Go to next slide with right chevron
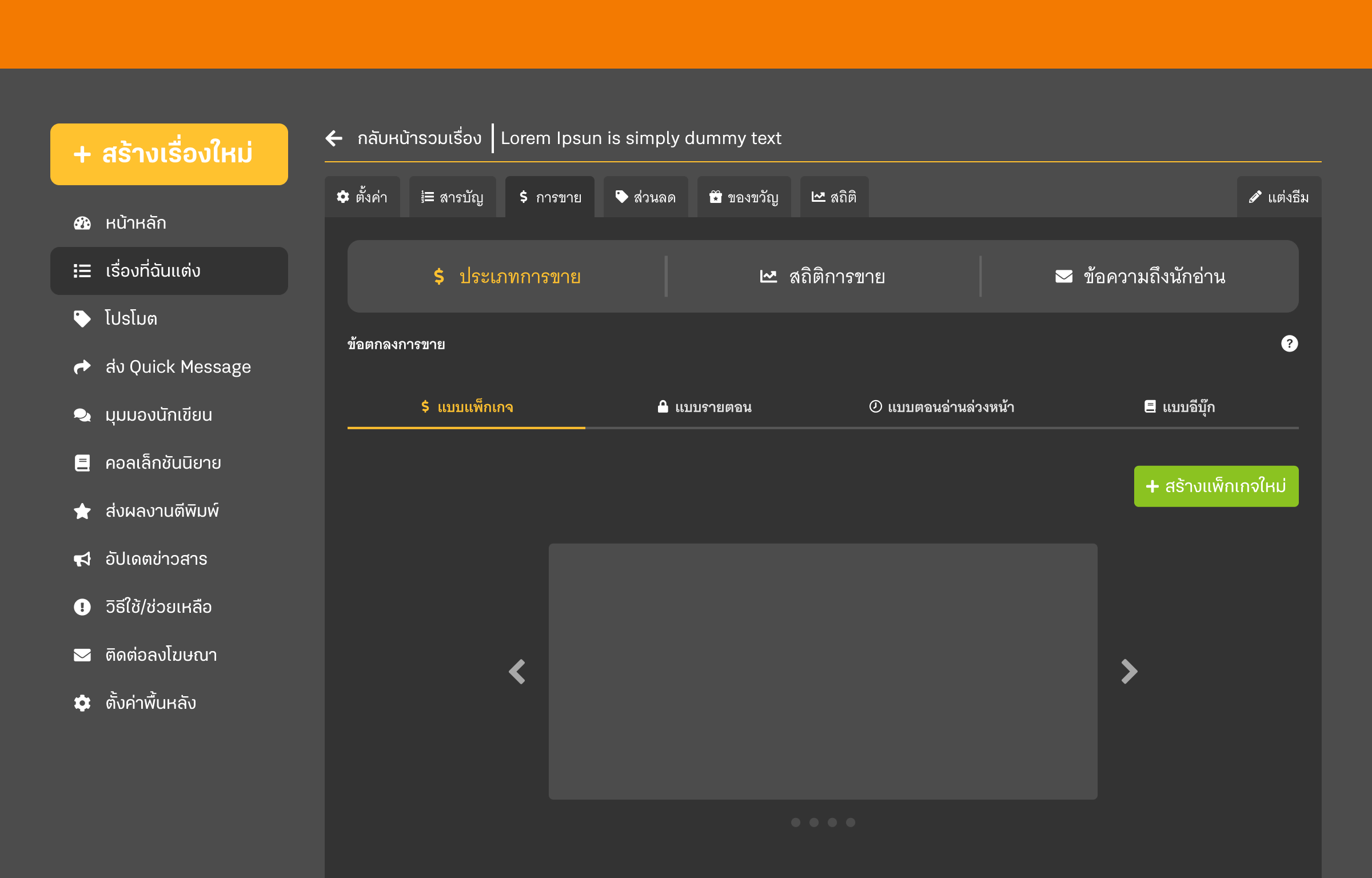 [1129, 672]
